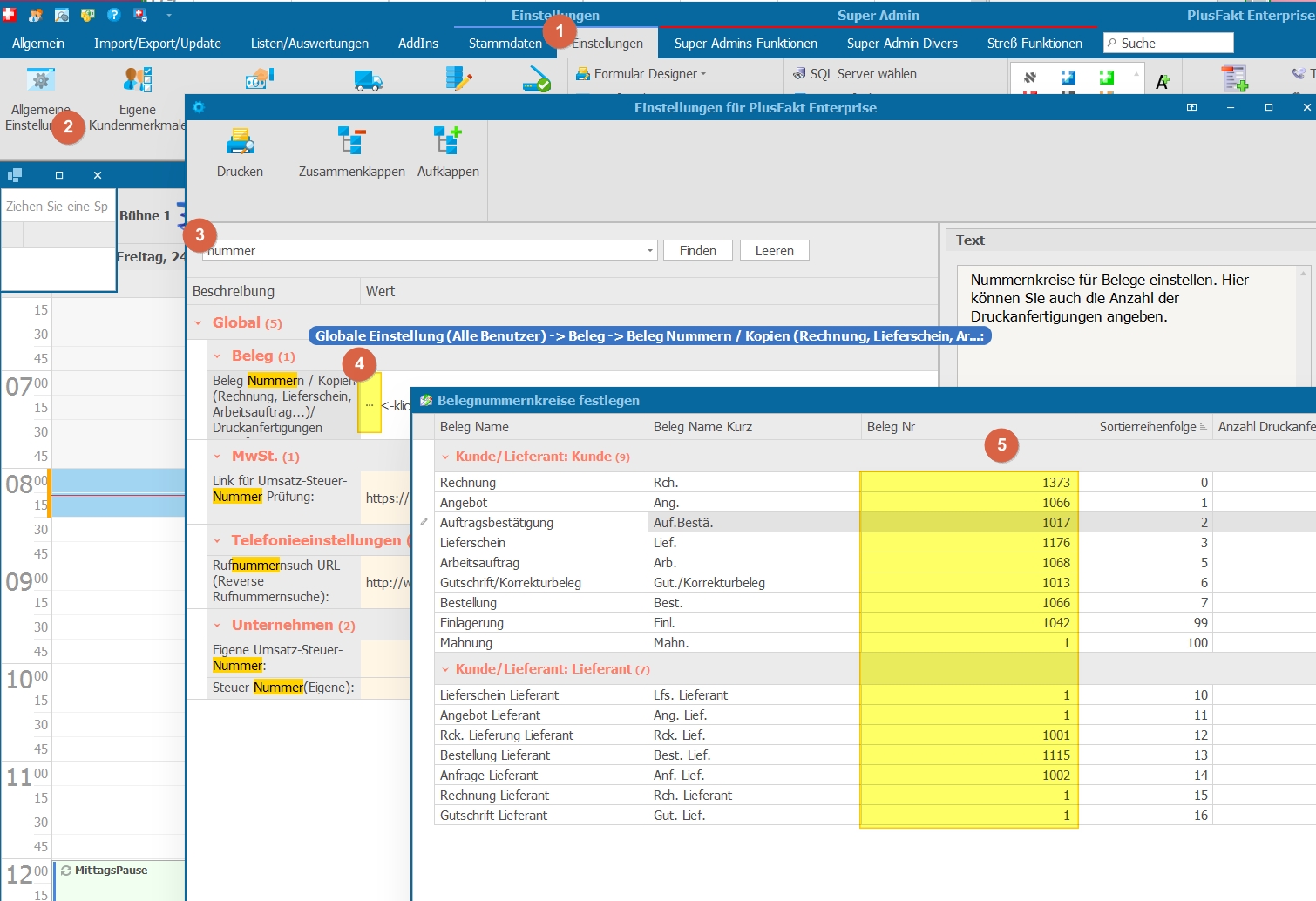This screenshot has width=1316, height=901.
Task: Click the Finden button
Action: point(698,251)
